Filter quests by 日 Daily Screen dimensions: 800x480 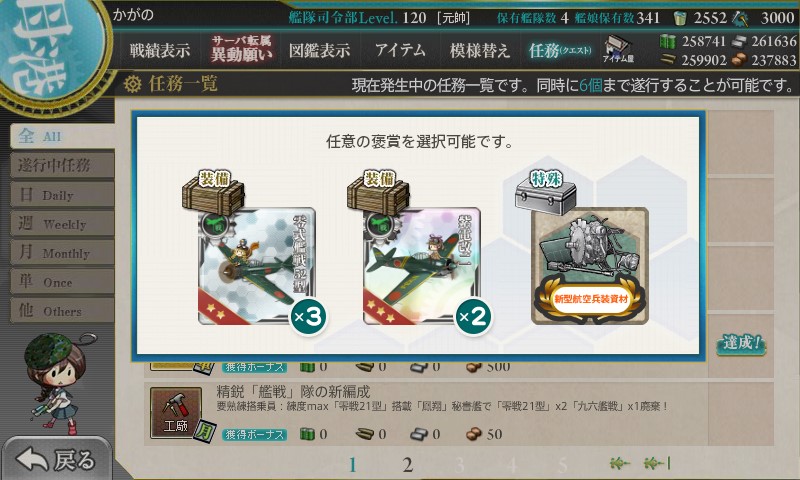62,194
